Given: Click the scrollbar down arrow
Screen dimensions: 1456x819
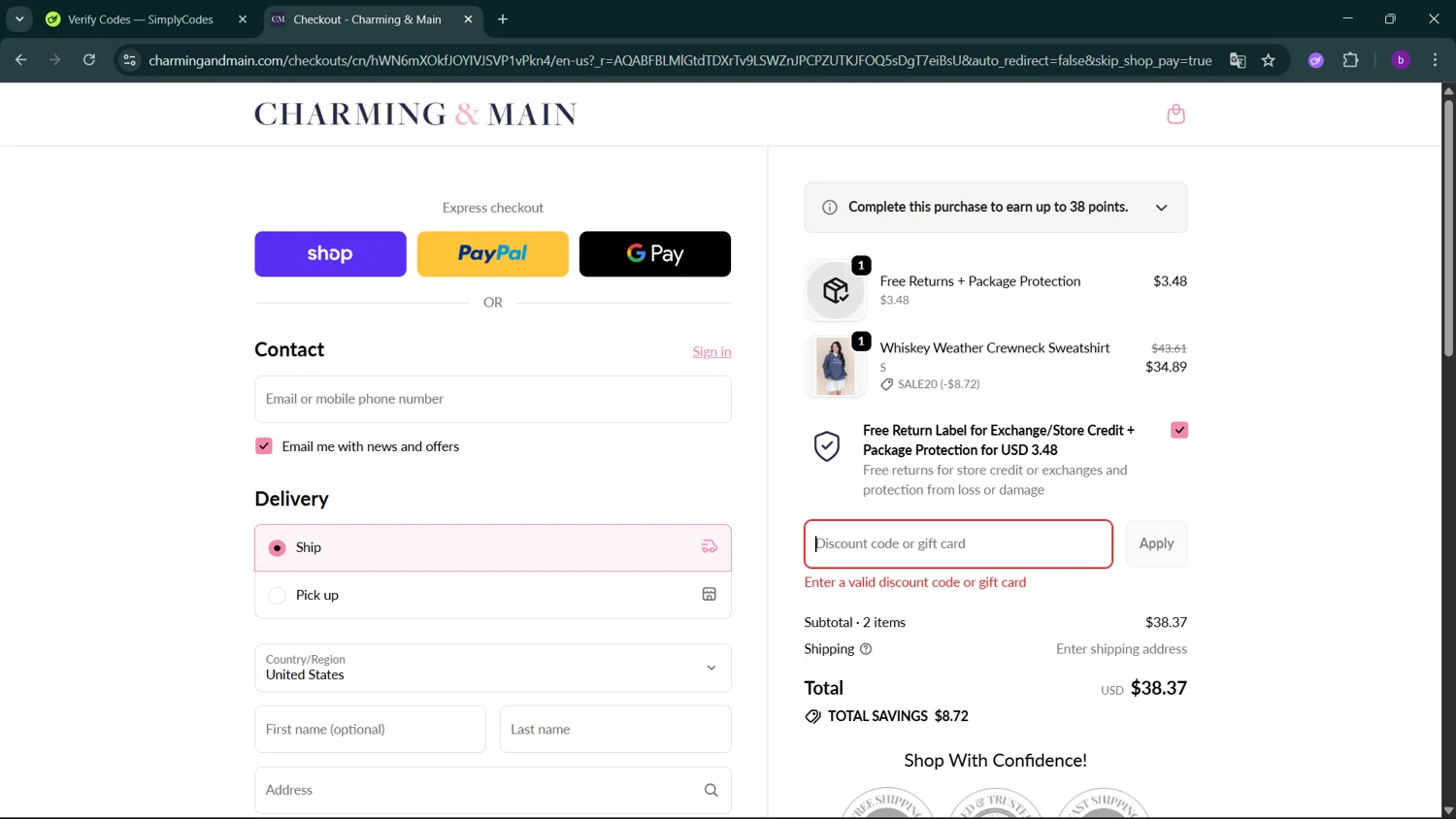Looking at the screenshot, I should click(x=1448, y=811).
